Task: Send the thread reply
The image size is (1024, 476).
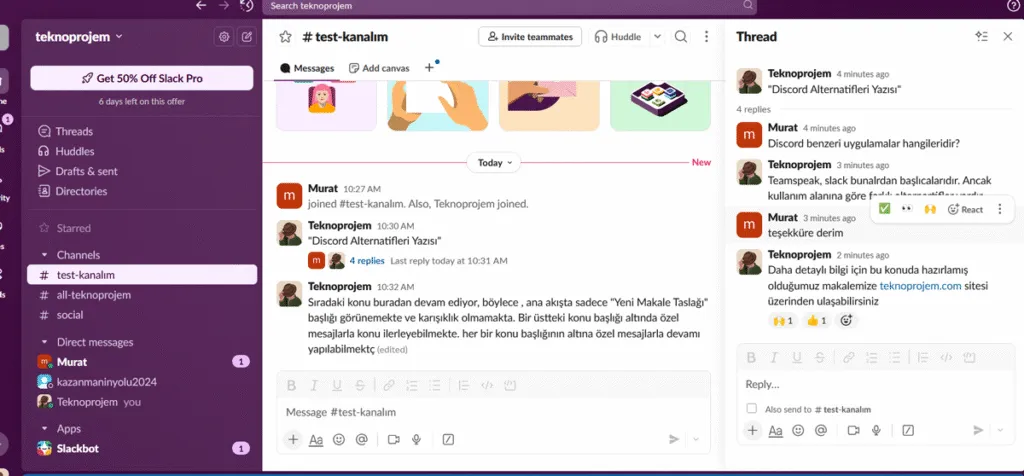Action: [x=978, y=430]
